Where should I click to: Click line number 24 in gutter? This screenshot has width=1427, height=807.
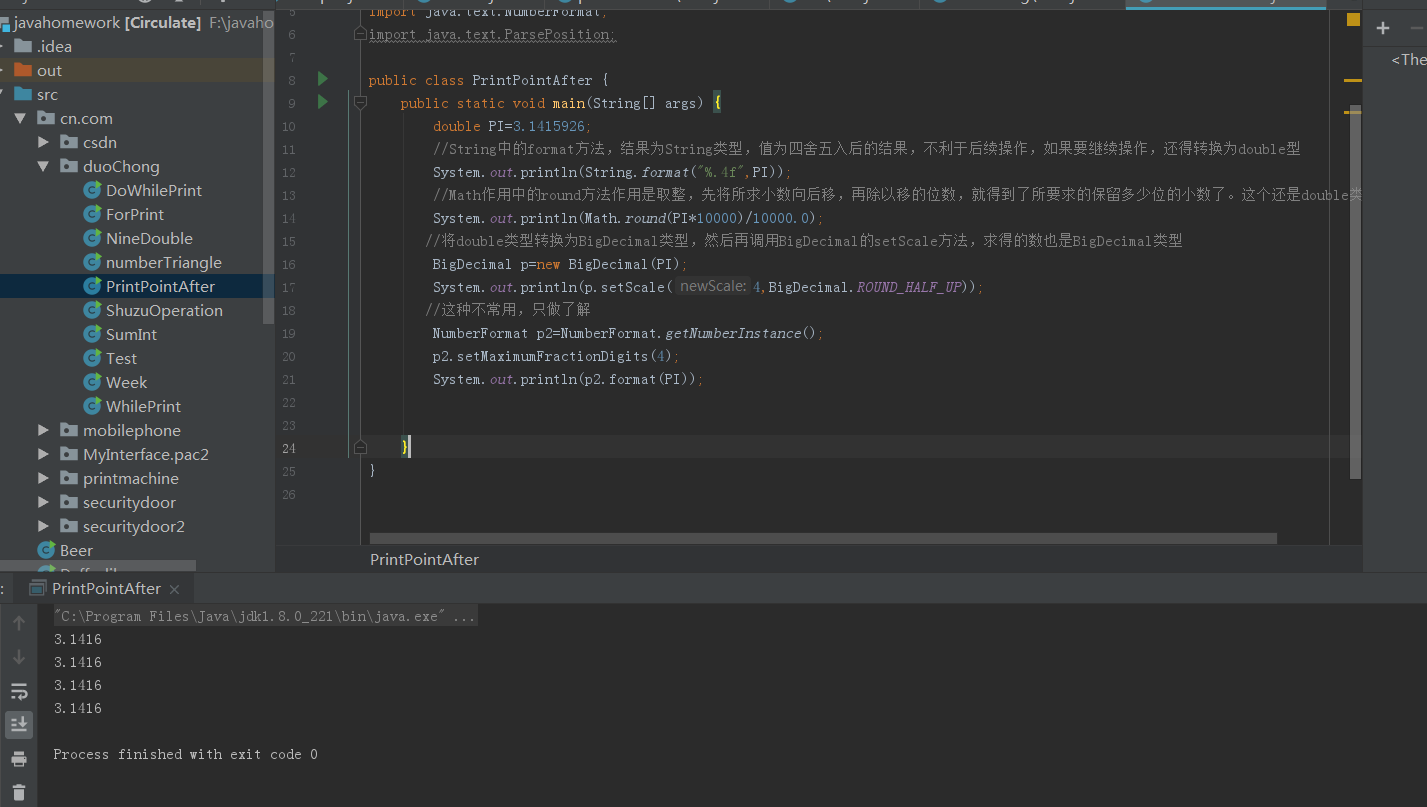point(288,448)
